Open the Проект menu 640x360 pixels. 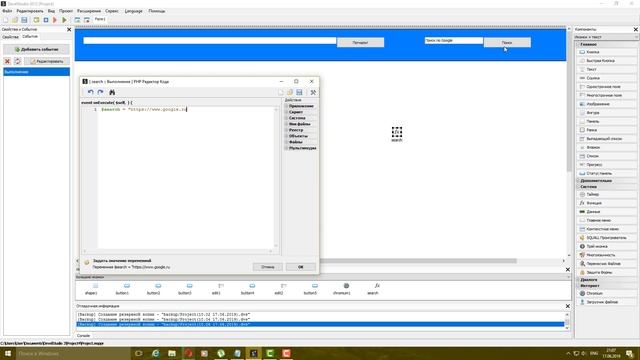(66, 11)
